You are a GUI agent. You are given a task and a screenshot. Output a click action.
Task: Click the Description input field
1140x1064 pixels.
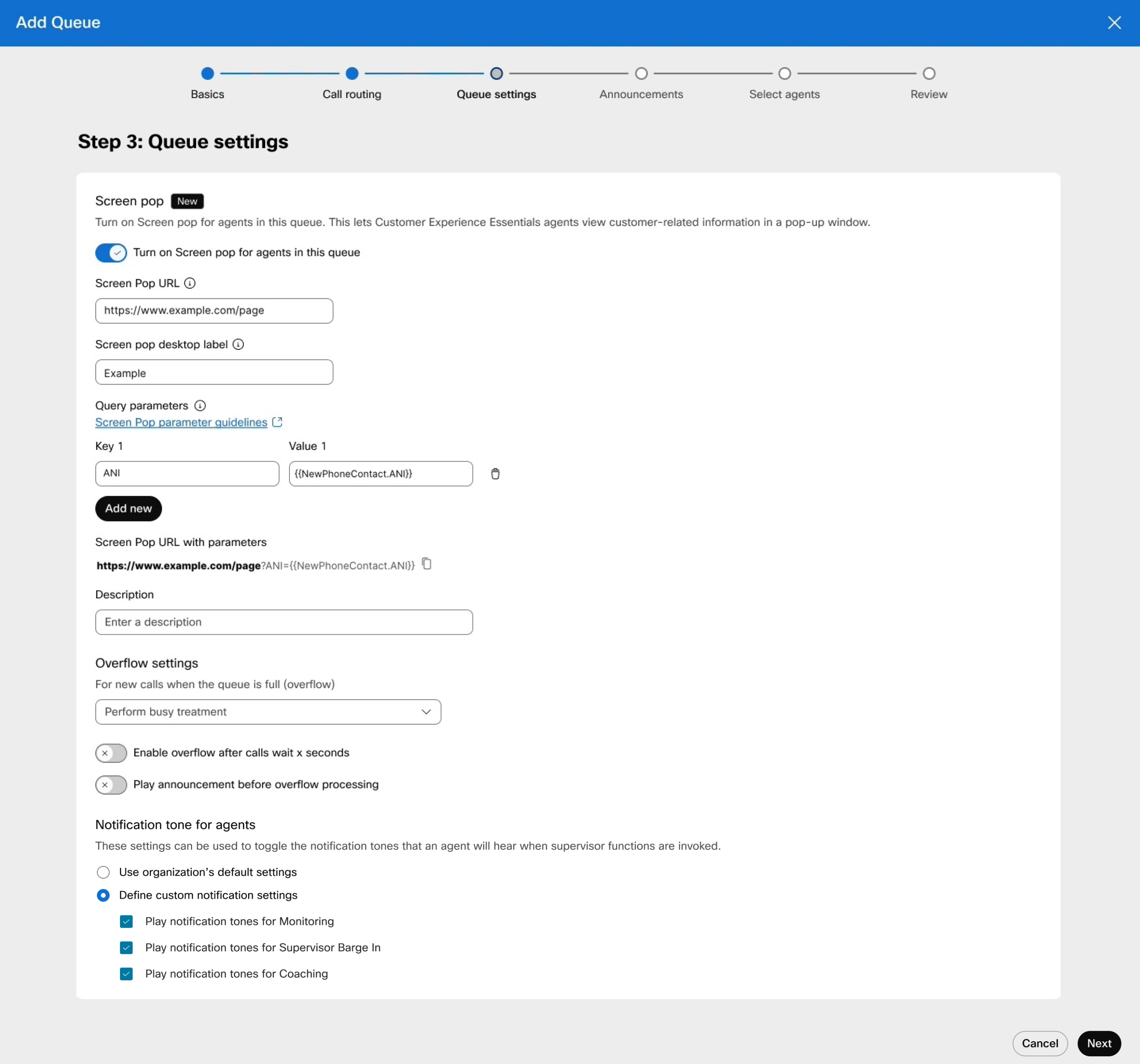pos(284,622)
